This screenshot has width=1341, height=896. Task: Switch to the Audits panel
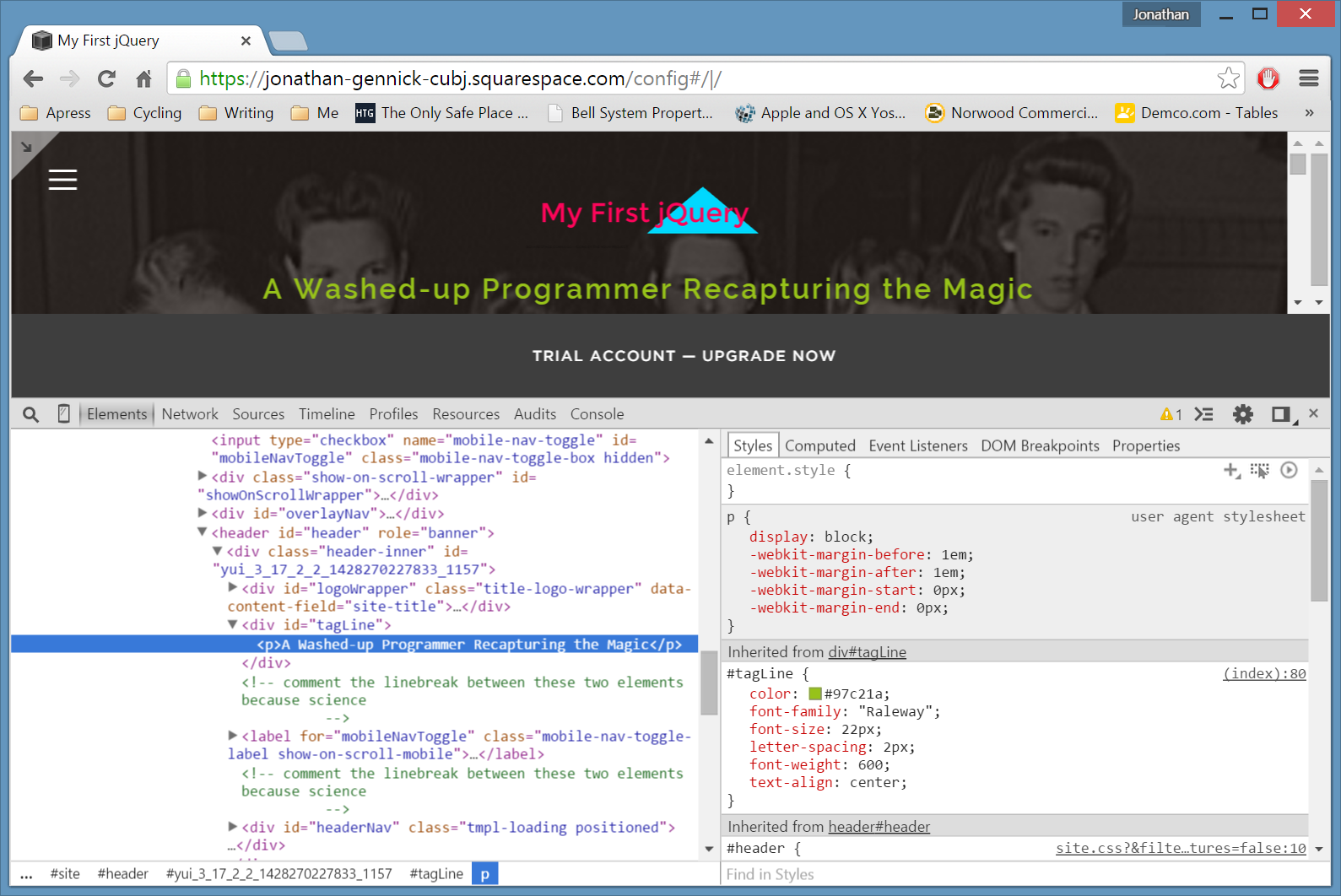tap(535, 414)
